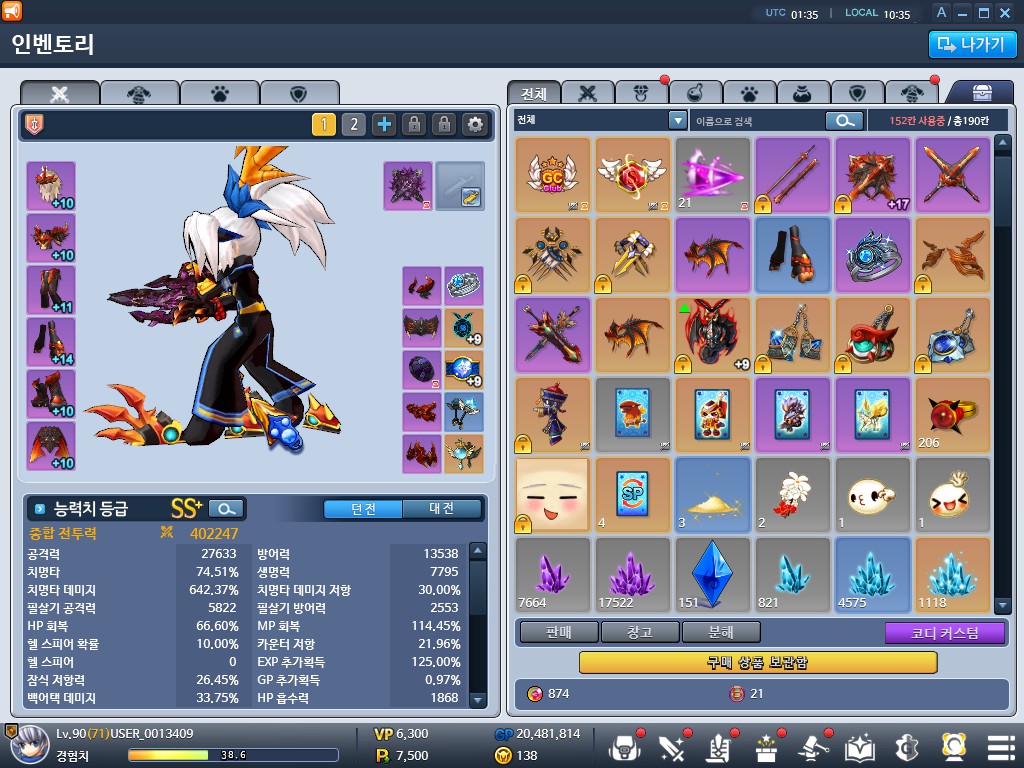Select the SP card item with count 4
The height and width of the screenshot is (768, 1024).
[633, 495]
